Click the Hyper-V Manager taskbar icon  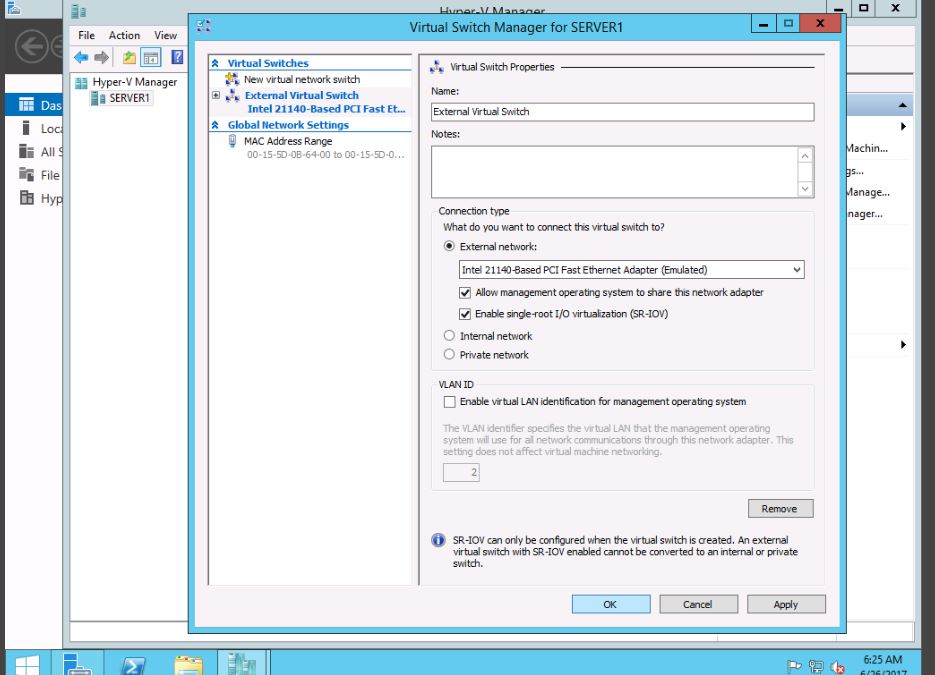[242, 663]
